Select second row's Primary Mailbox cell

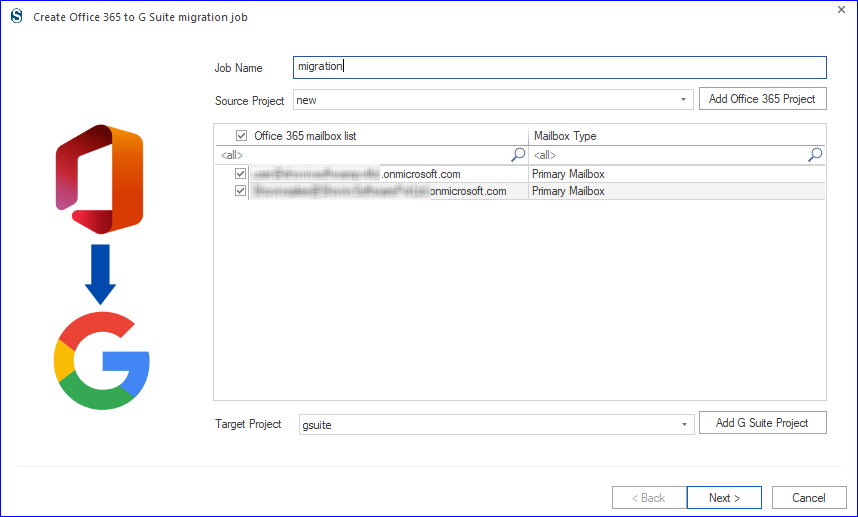pyautogui.click(x=676, y=191)
